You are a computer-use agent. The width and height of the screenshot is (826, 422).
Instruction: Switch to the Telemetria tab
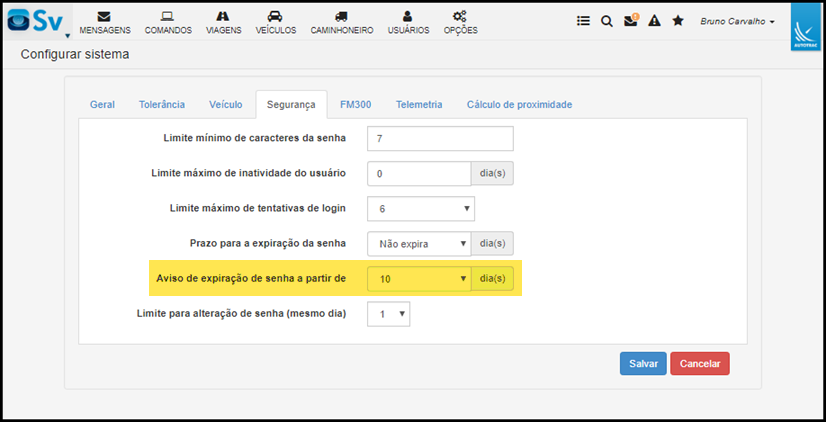[419, 104]
